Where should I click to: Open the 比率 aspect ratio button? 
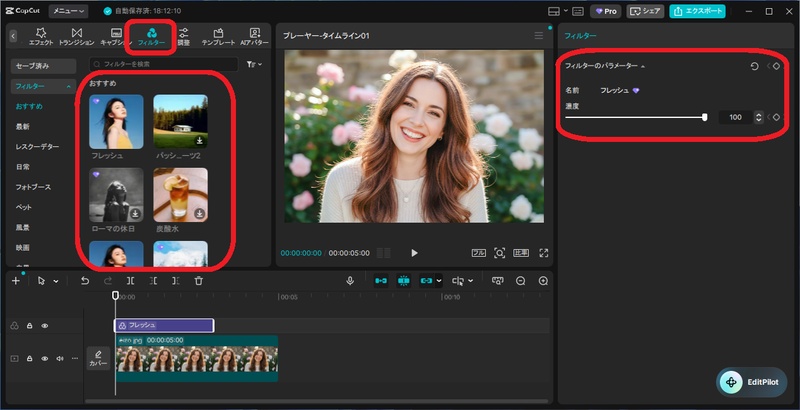click(x=521, y=253)
